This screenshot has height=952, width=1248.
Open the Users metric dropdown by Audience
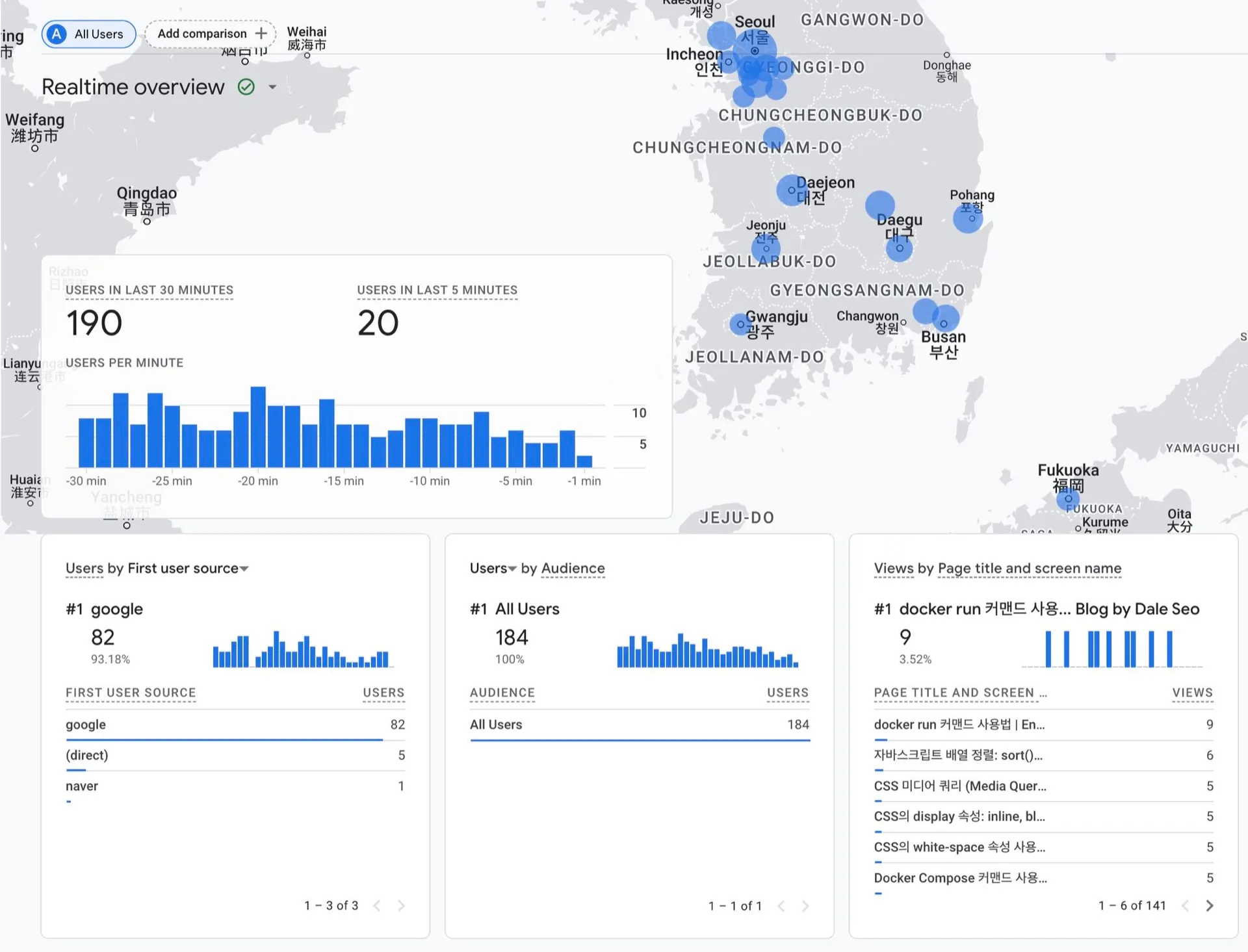512,569
